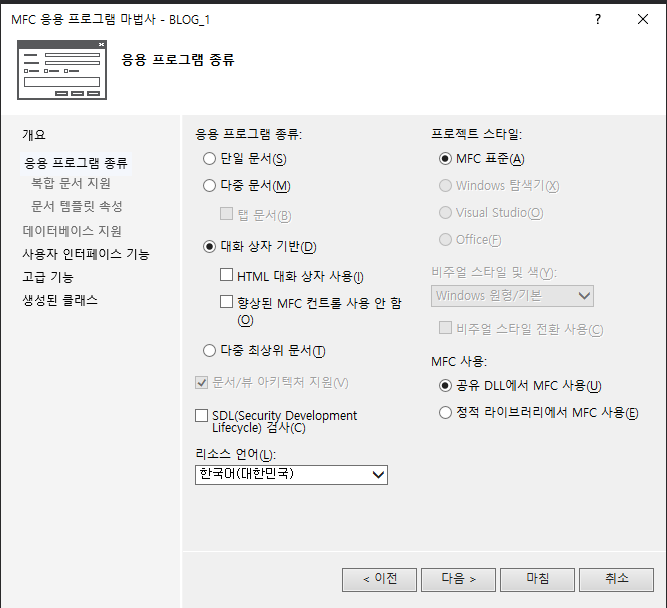667x608 pixels.
Task: Select Office(F) project style
Action: point(445,240)
